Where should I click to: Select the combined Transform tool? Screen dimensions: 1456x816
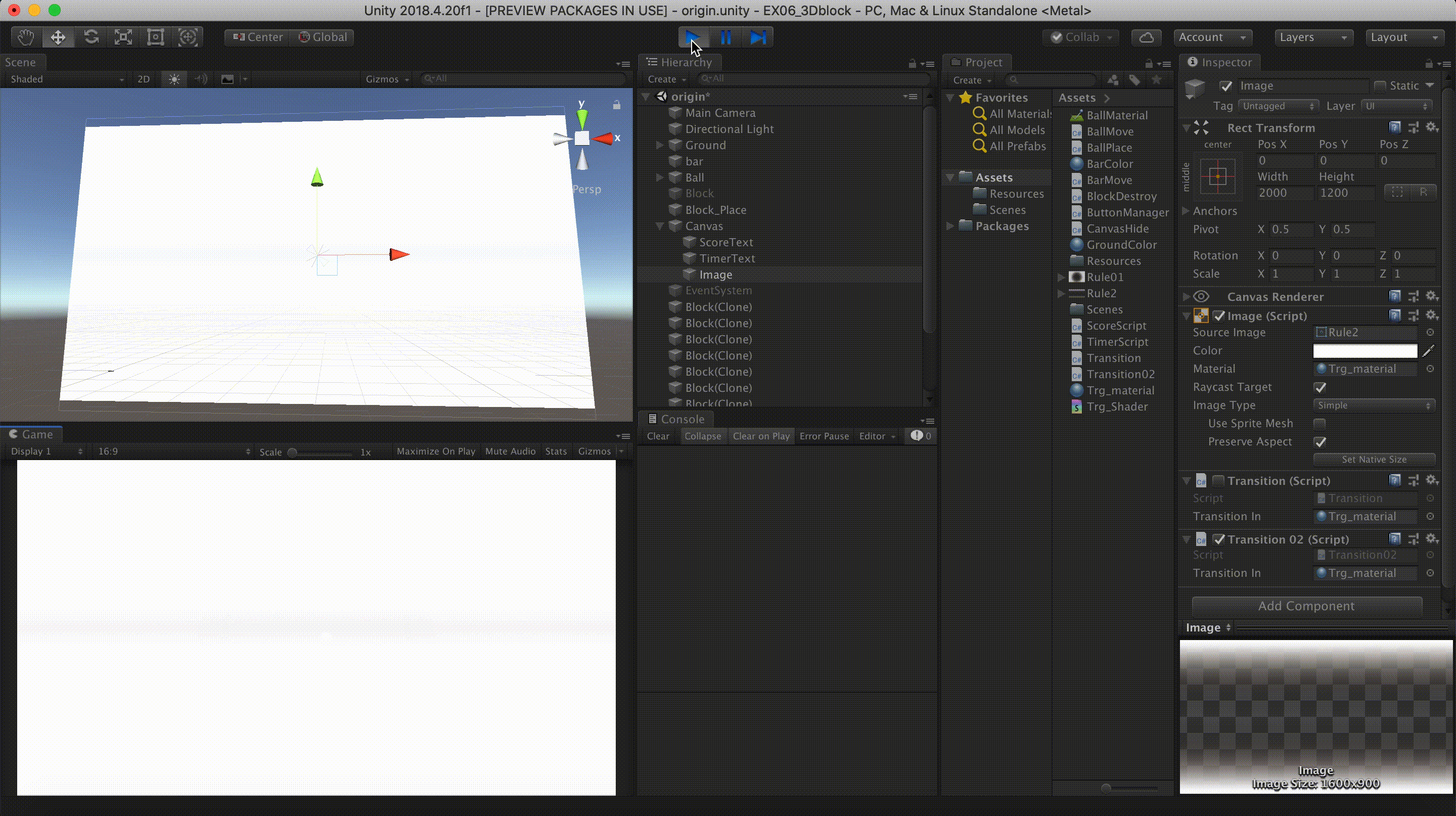pyautogui.click(x=188, y=37)
